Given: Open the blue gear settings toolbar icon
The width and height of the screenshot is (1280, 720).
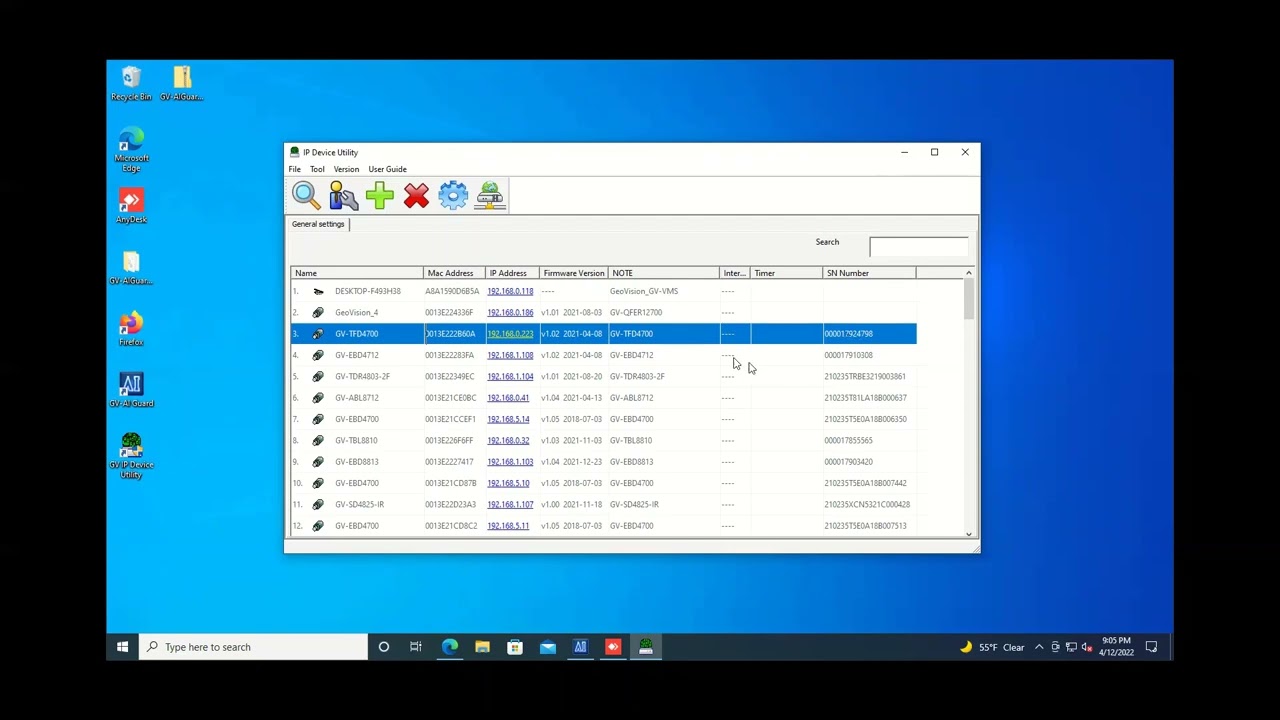Looking at the screenshot, I should [453, 195].
